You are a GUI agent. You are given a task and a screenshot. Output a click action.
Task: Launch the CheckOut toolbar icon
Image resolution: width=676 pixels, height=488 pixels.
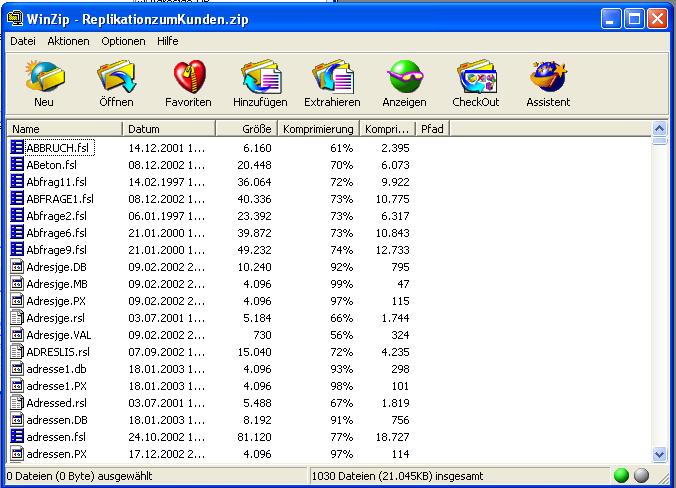[476, 78]
